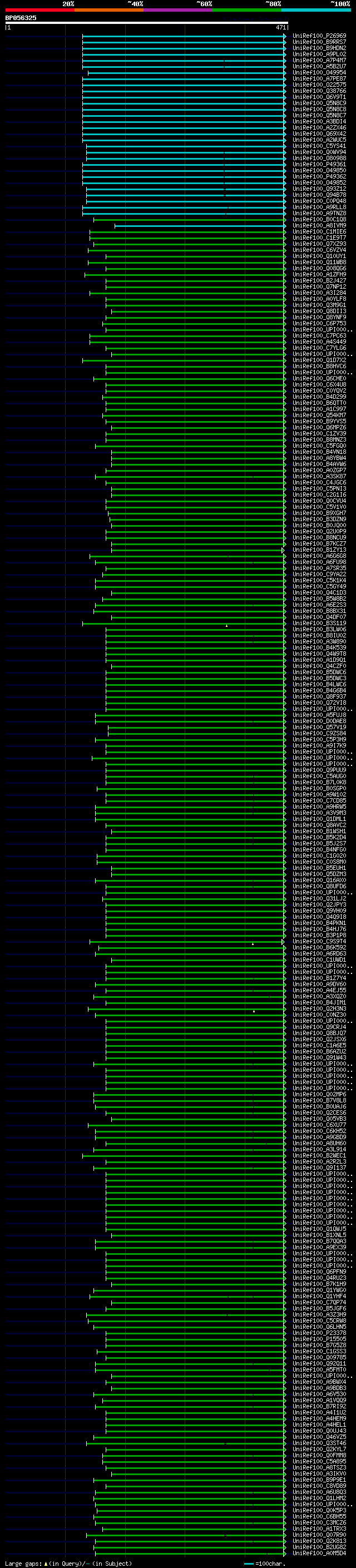Select the UniRef100_B9P9E1 entry

pyautogui.click(x=319, y=1479)
